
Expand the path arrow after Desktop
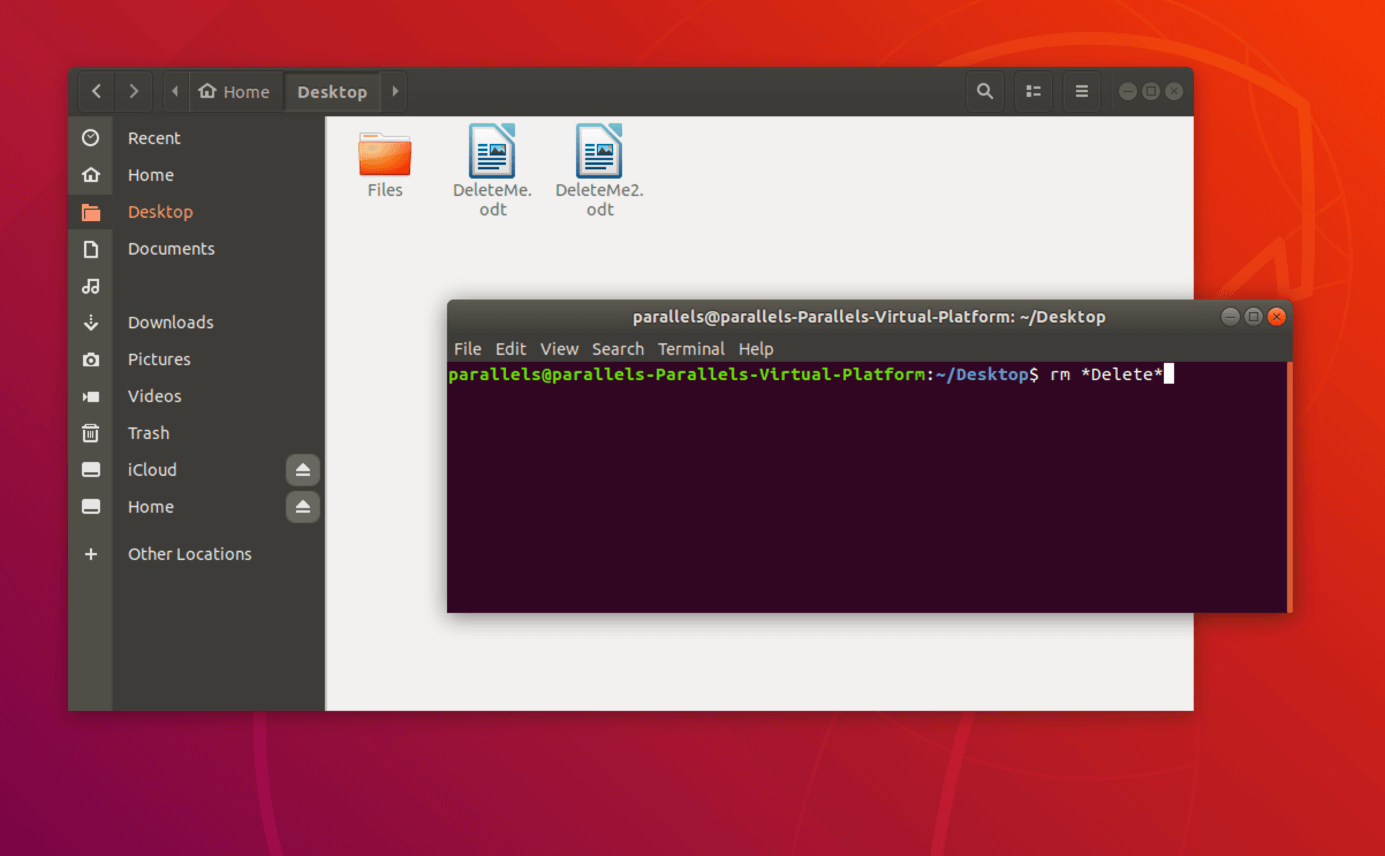tap(394, 91)
